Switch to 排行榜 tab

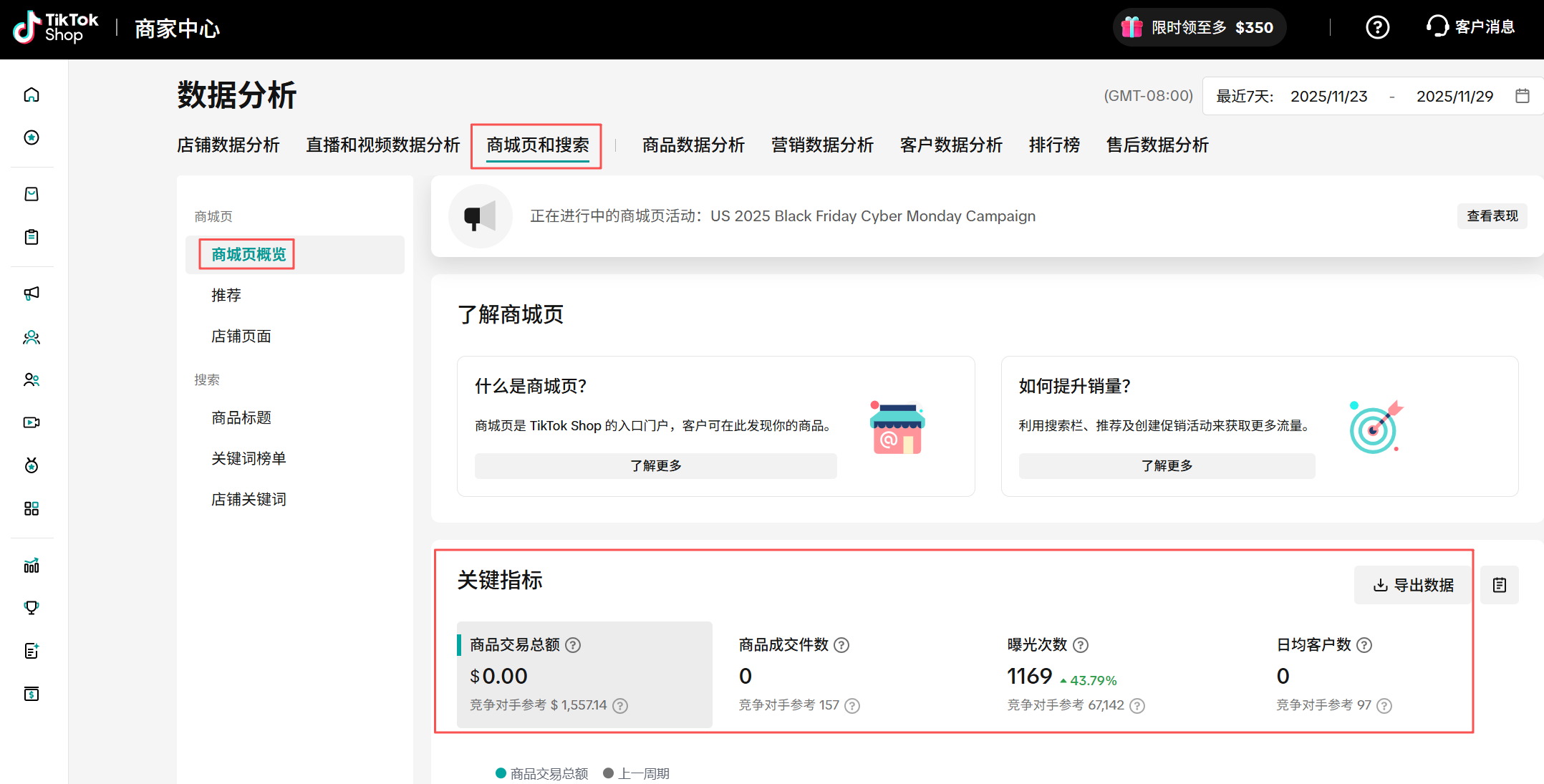[x=1054, y=145]
